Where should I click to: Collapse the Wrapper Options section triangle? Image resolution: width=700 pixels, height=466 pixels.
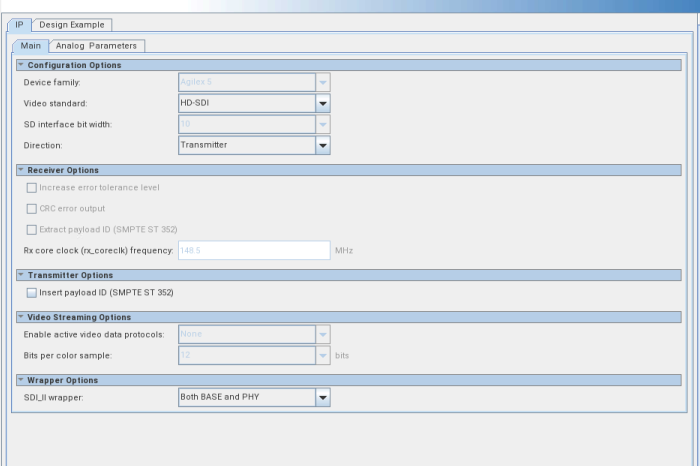coord(21,379)
